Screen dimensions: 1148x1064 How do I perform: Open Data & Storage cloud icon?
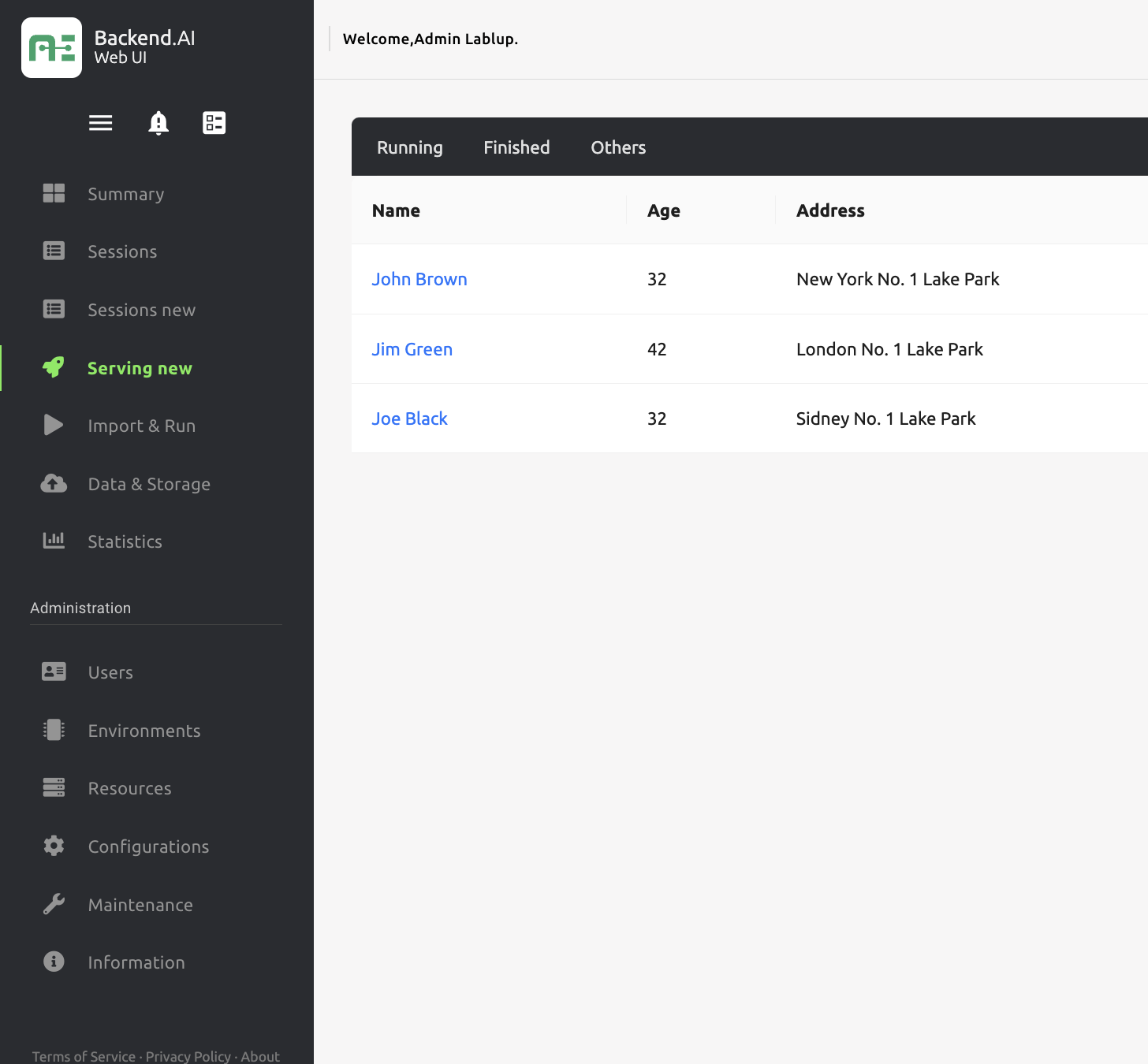pos(53,483)
